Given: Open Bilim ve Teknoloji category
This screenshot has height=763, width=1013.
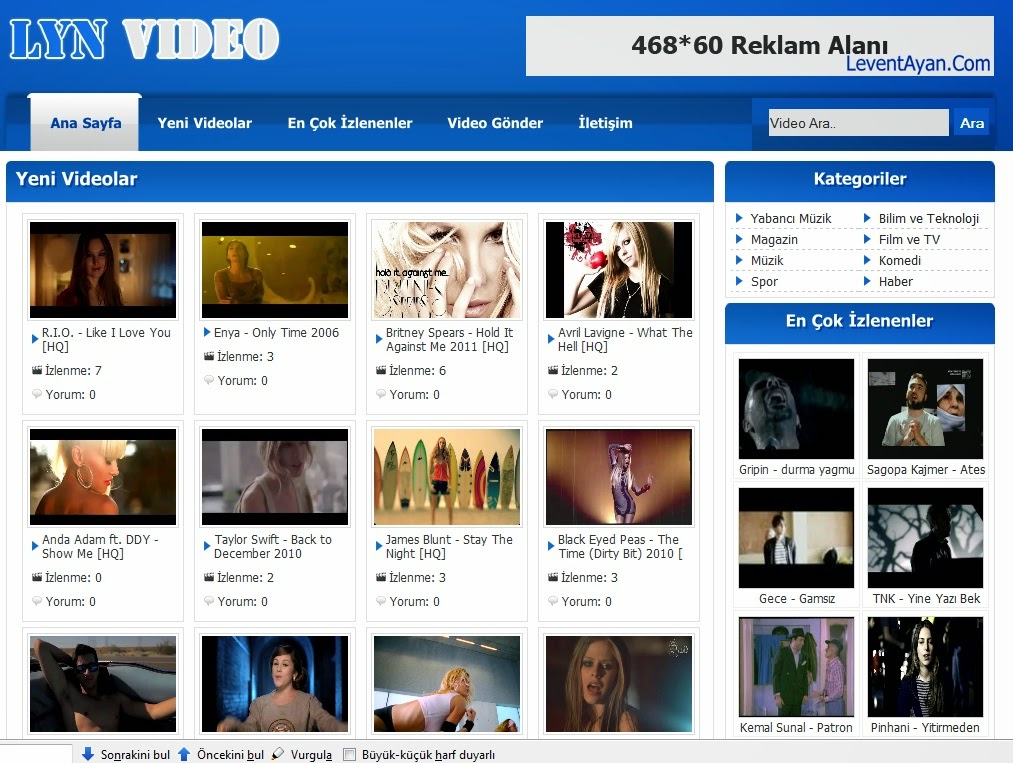Looking at the screenshot, I should (928, 218).
